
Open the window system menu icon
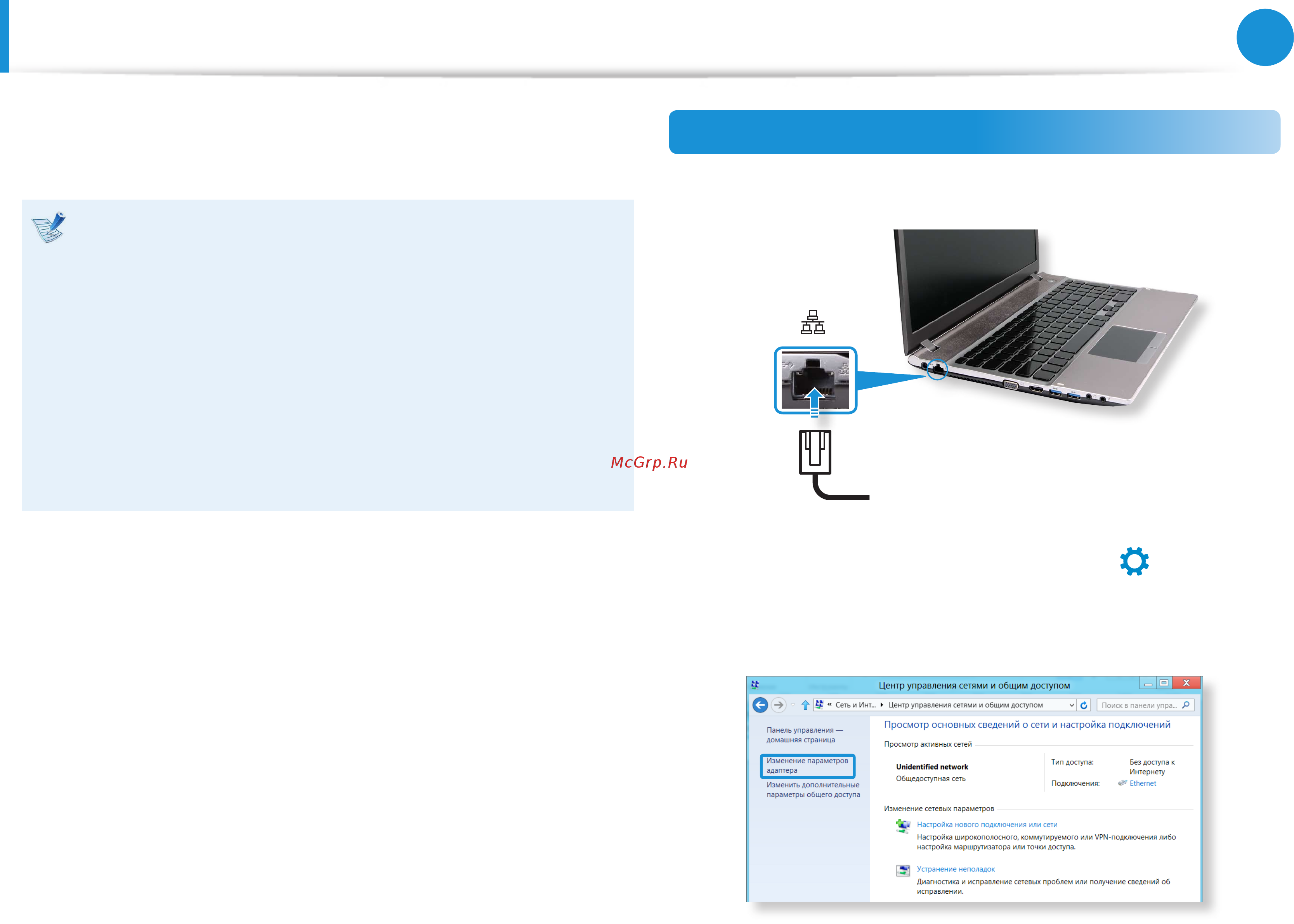755,685
